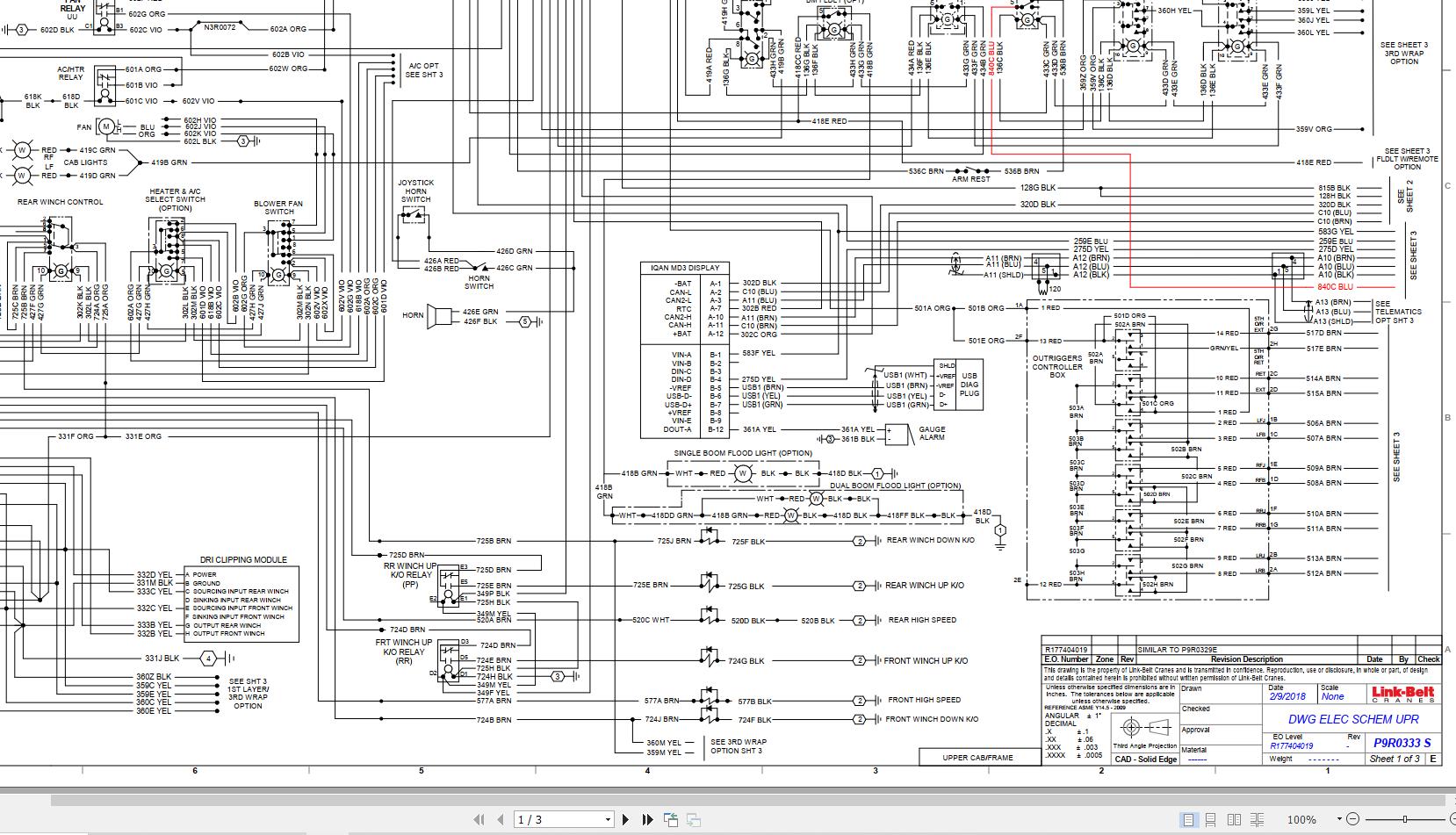Click the REAR HIGH SPEED label
The height and width of the screenshot is (835, 1456).
pos(922,620)
